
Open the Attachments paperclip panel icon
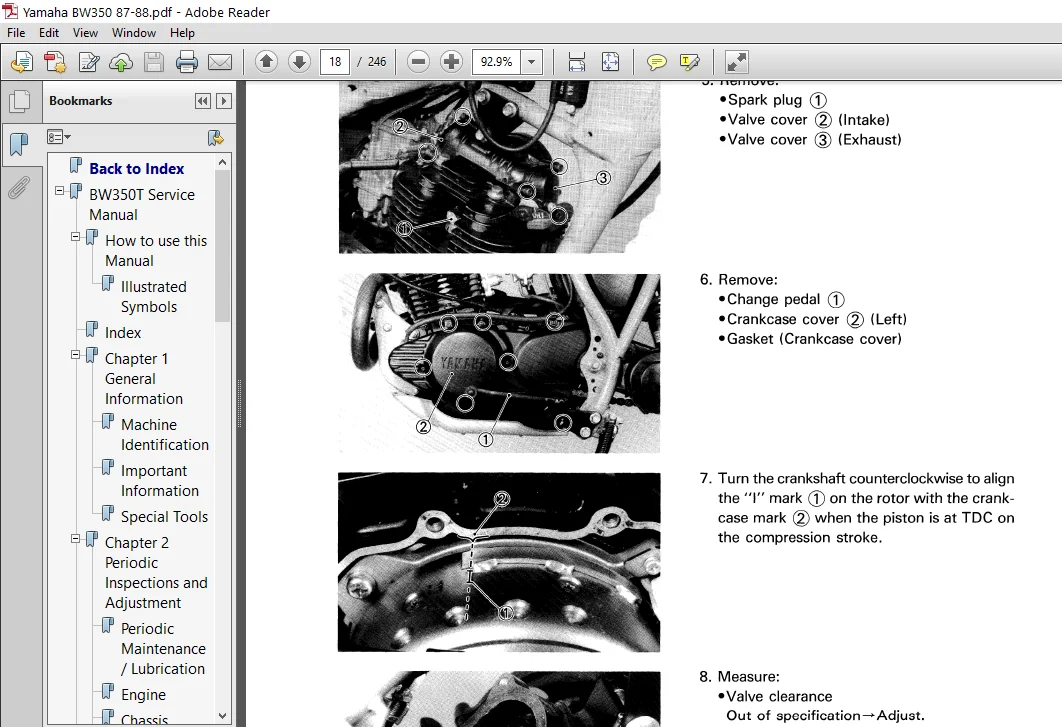click(19, 188)
